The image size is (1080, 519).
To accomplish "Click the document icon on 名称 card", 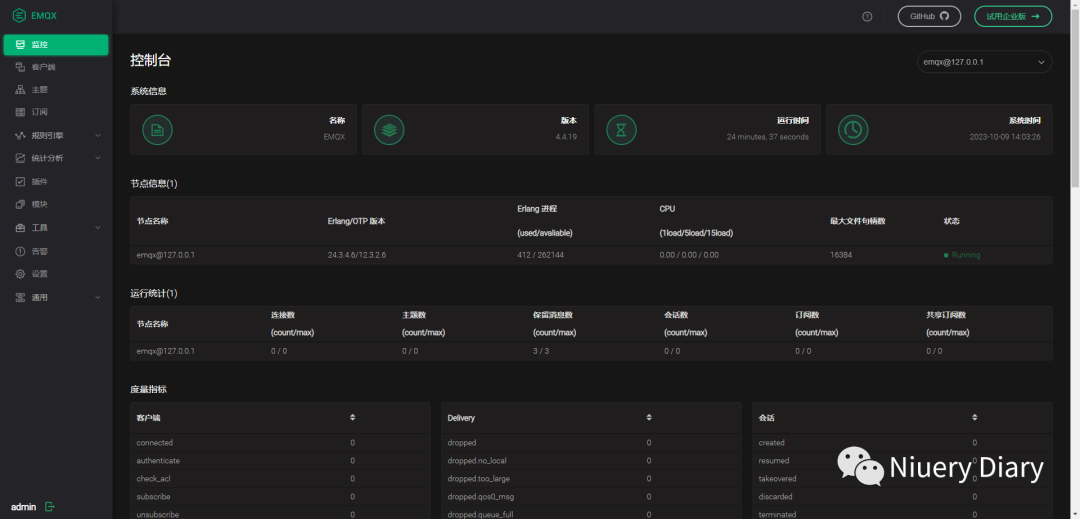I will pyautogui.click(x=157, y=129).
